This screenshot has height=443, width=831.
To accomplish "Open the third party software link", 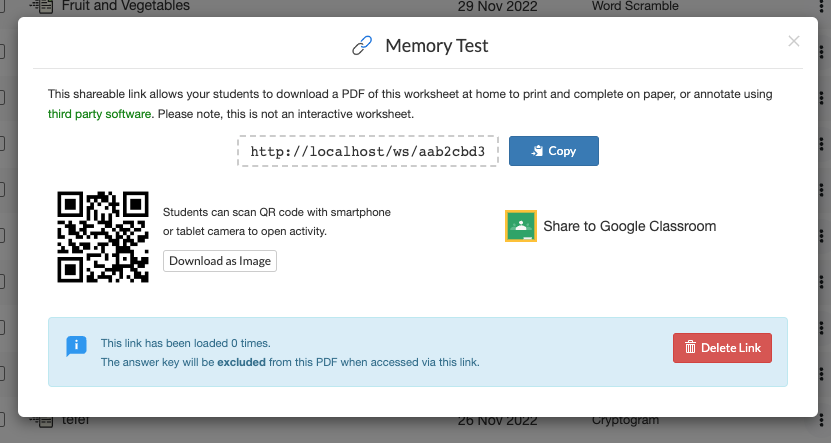I will 100,114.
